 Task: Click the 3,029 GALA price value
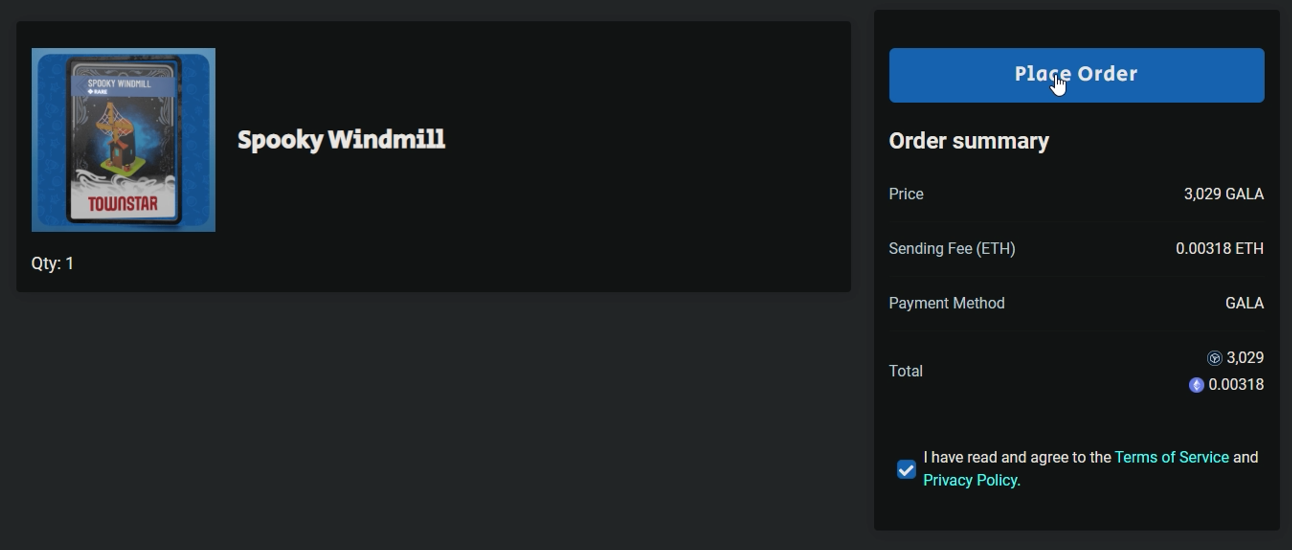[x=1224, y=194]
